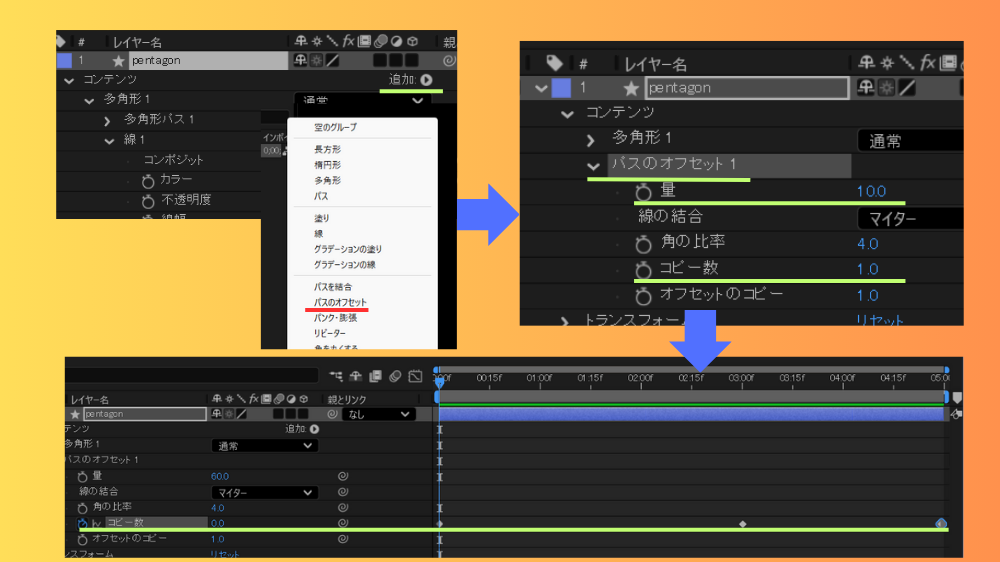Click the middle keyframe on コピー数 track
The width and height of the screenshot is (1000, 562).
[742, 524]
